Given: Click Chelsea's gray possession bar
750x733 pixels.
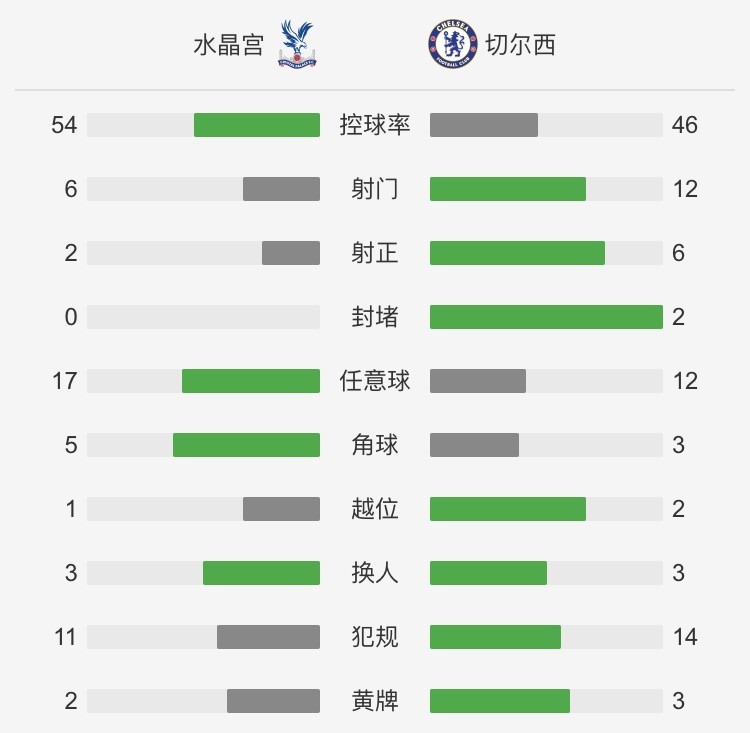Looking at the screenshot, I should click(x=484, y=125).
